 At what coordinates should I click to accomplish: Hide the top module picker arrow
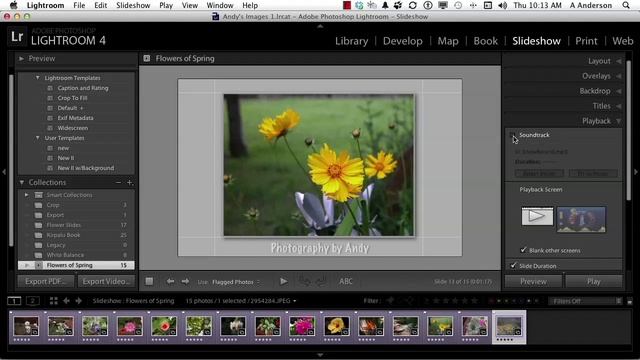point(320,26)
